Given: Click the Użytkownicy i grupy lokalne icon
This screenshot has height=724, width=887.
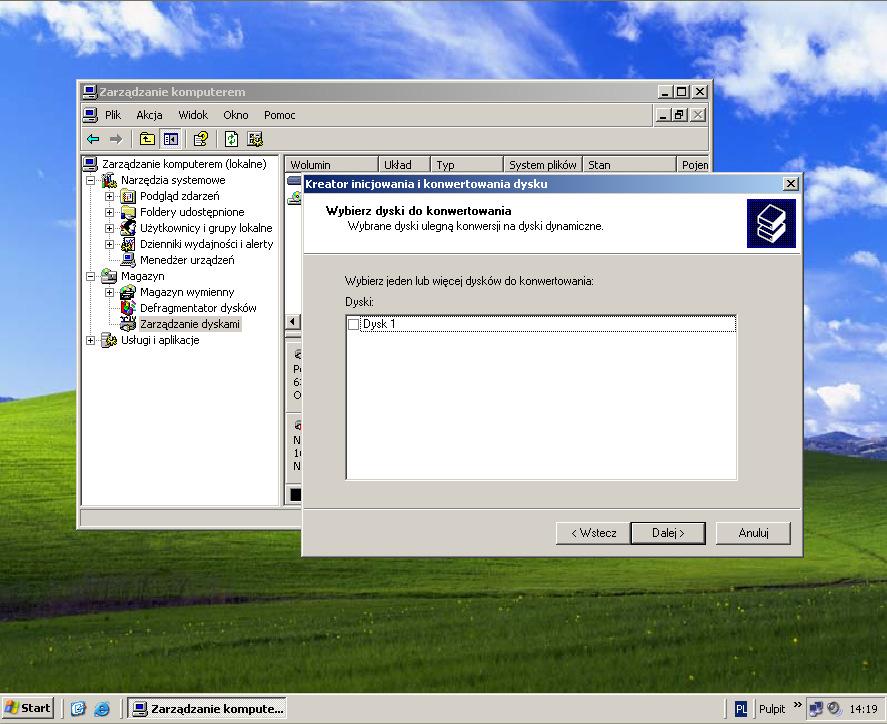Looking at the screenshot, I should tap(128, 228).
